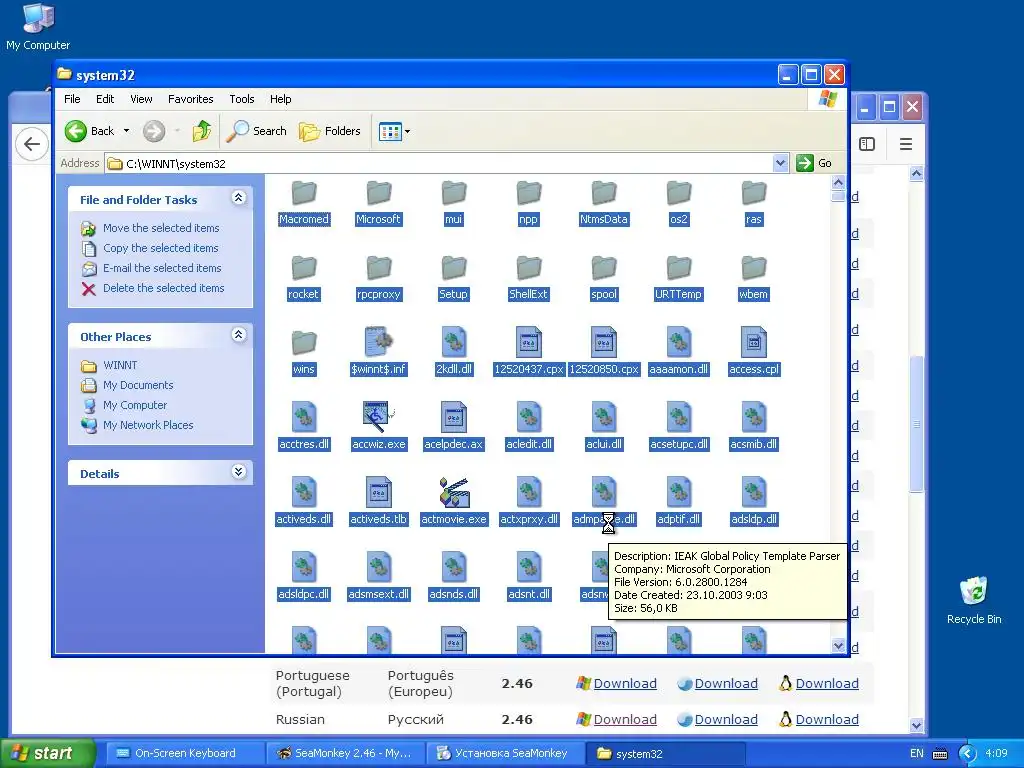The image size is (1024, 768).
Task: Open the Search toolbar button
Action: point(257,131)
